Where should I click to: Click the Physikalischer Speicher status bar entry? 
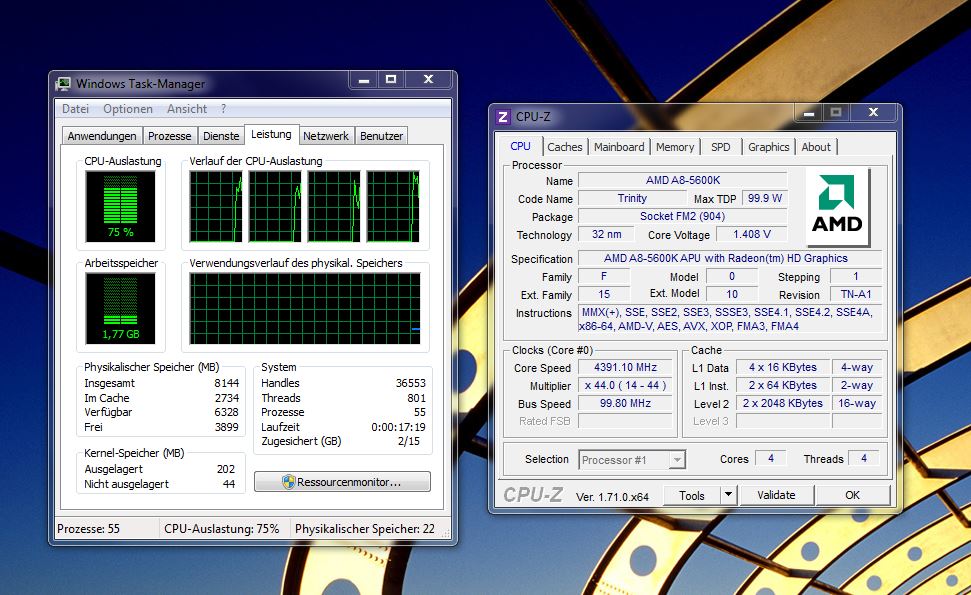tap(365, 529)
